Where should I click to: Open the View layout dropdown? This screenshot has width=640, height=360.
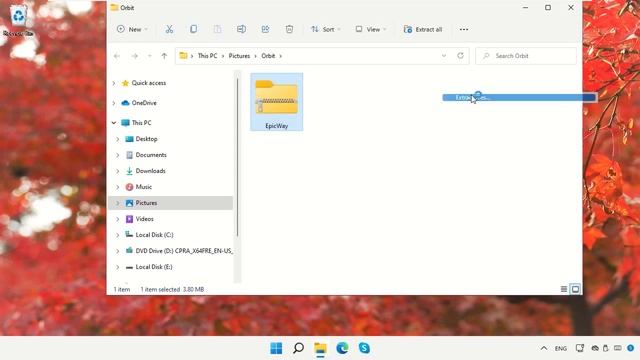point(370,29)
